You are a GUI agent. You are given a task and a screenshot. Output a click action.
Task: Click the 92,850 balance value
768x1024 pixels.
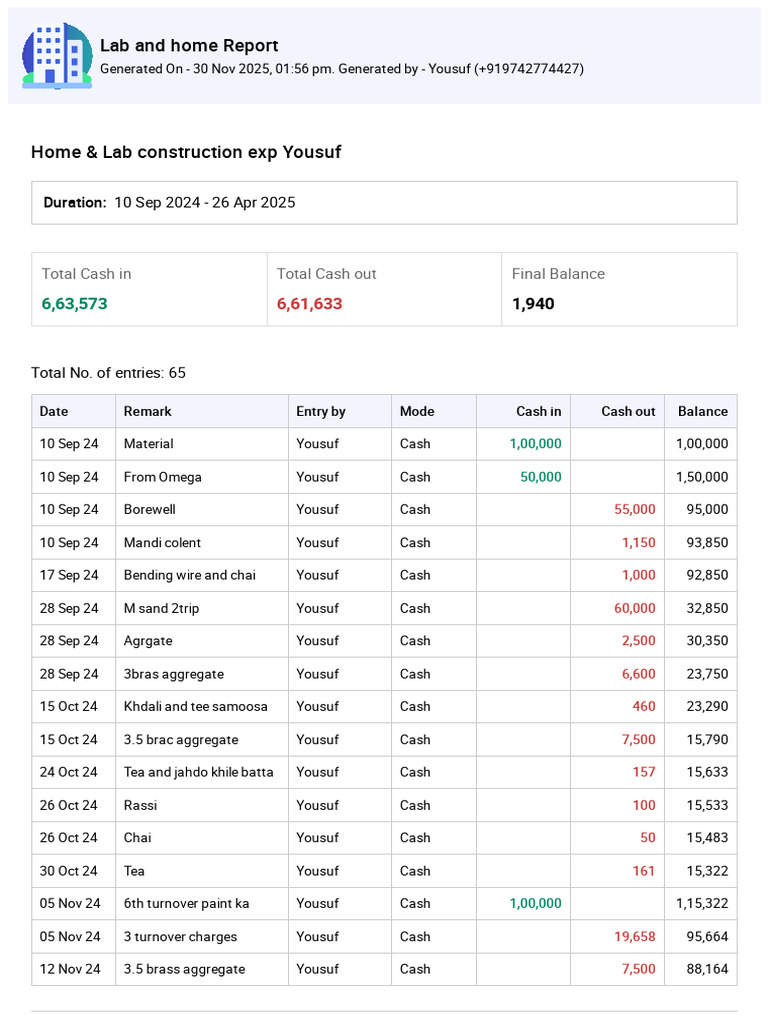point(707,575)
